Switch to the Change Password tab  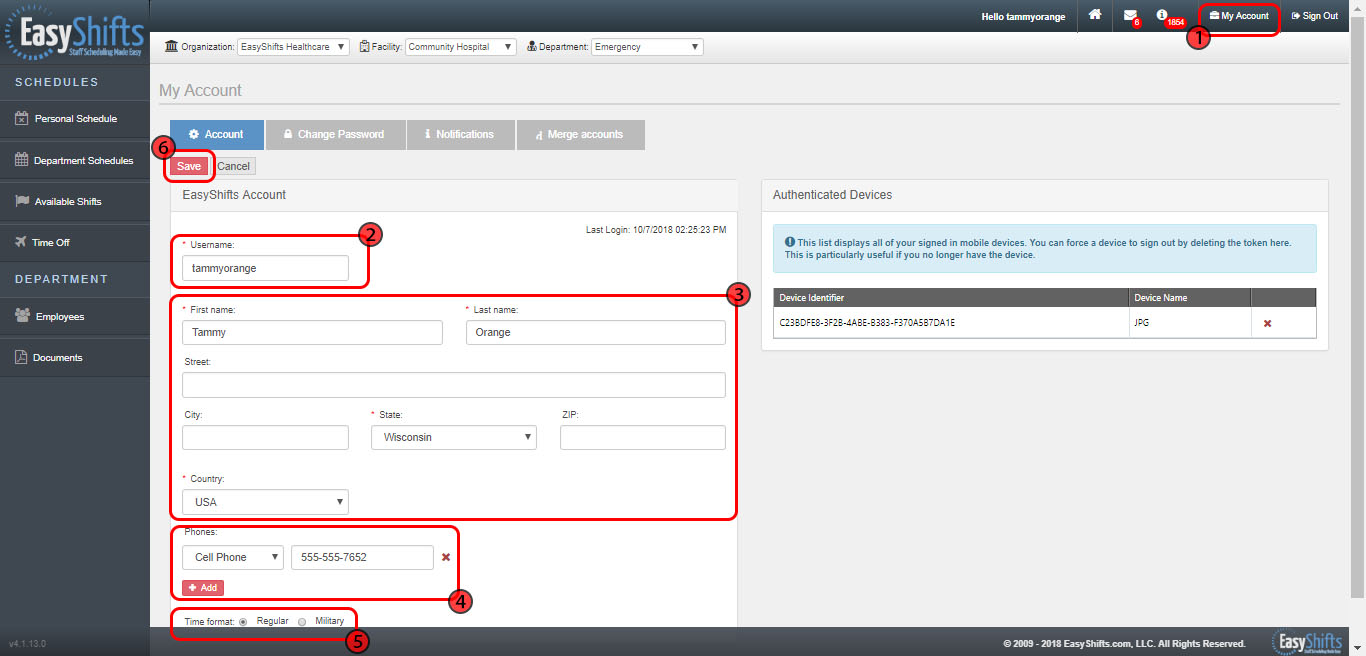pos(335,134)
